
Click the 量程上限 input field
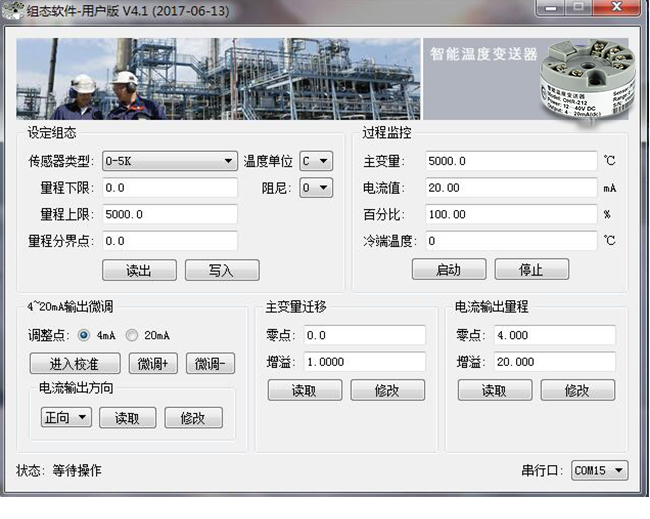click(x=169, y=214)
